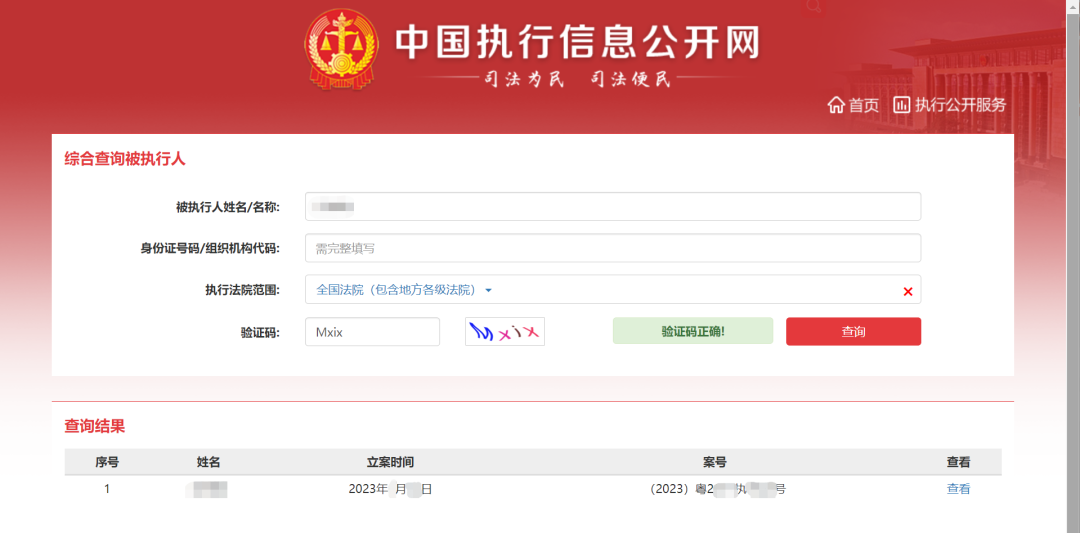
Task: Click the red 查询 button
Action: (x=853, y=331)
